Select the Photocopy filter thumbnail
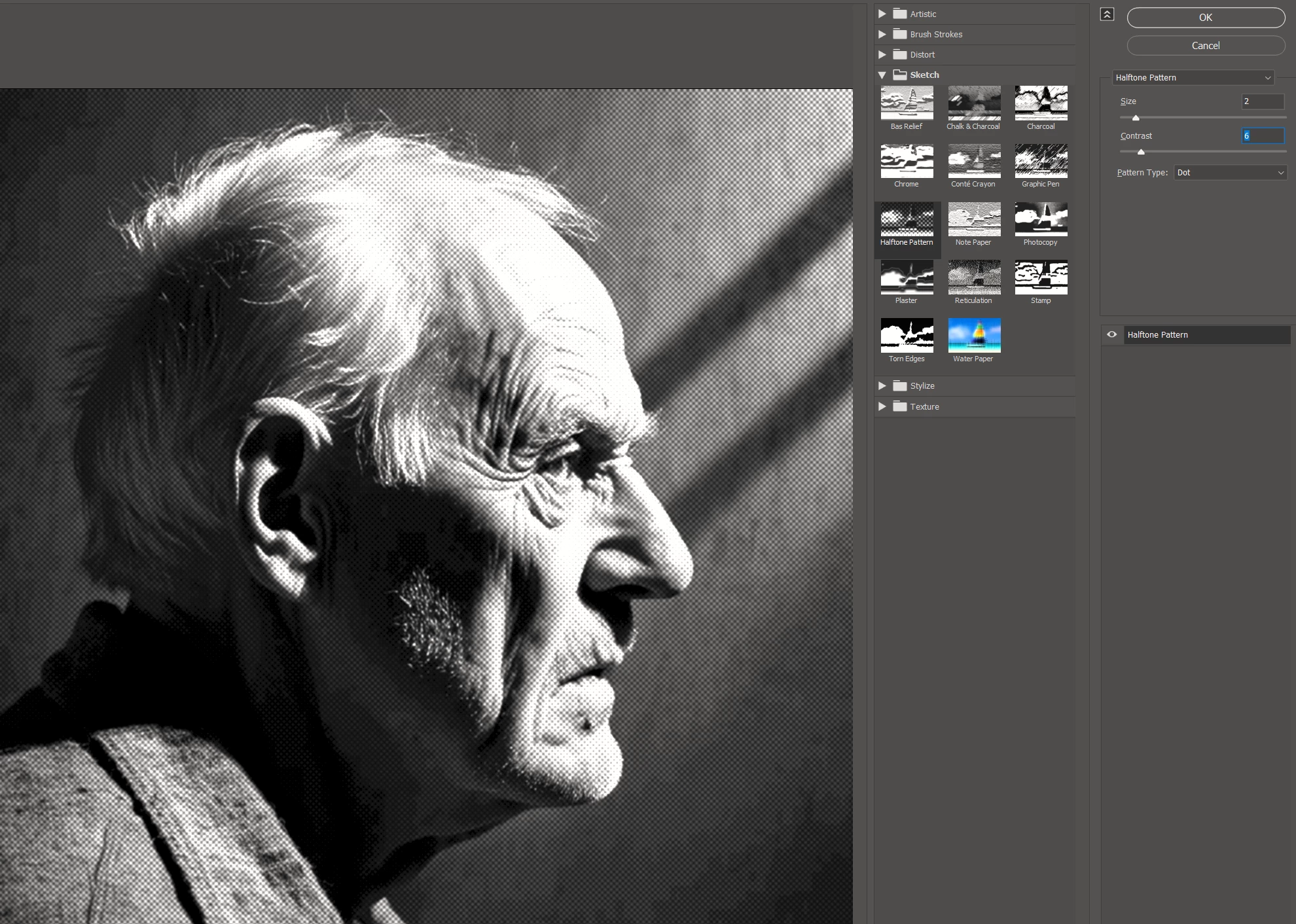The image size is (1296, 924). [1041, 219]
